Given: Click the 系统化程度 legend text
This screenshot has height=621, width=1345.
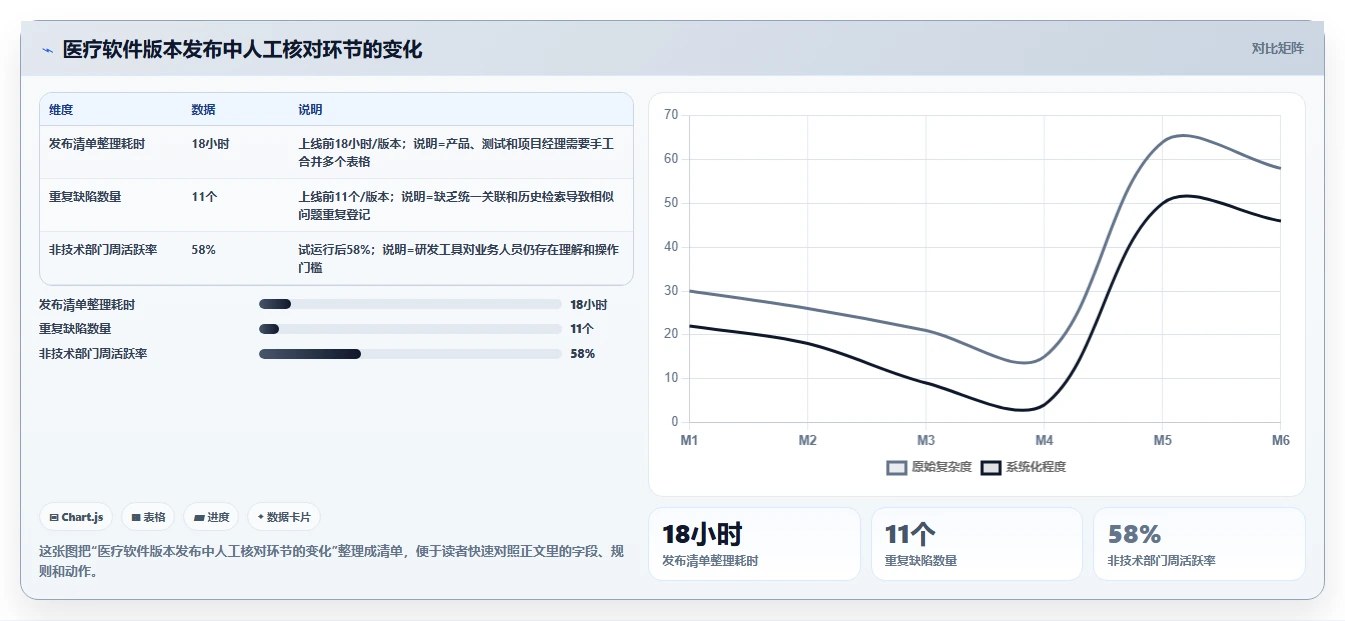Looking at the screenshot, I should pyautogui.click(x=1036, y=467).
